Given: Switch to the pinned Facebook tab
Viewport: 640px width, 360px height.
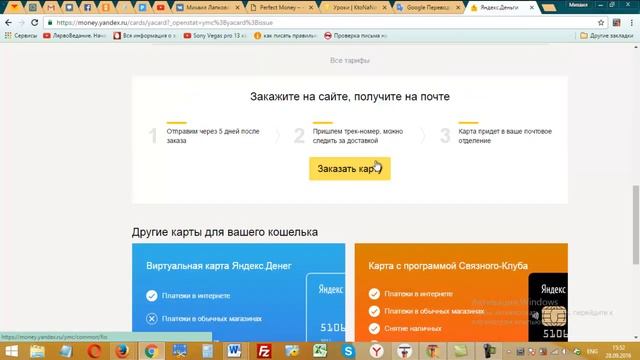Looking at the screenshot, I should click(87, 7).
